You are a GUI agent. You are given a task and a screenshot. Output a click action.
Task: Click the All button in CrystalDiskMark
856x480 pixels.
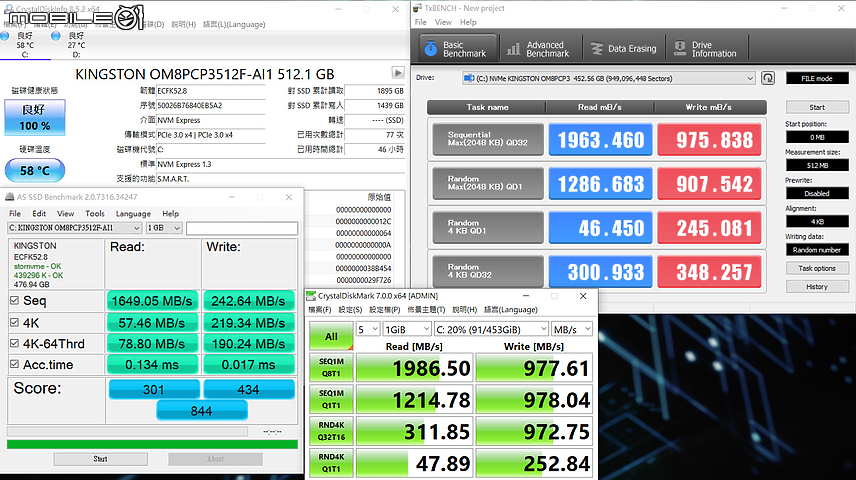tap(331, 336)
